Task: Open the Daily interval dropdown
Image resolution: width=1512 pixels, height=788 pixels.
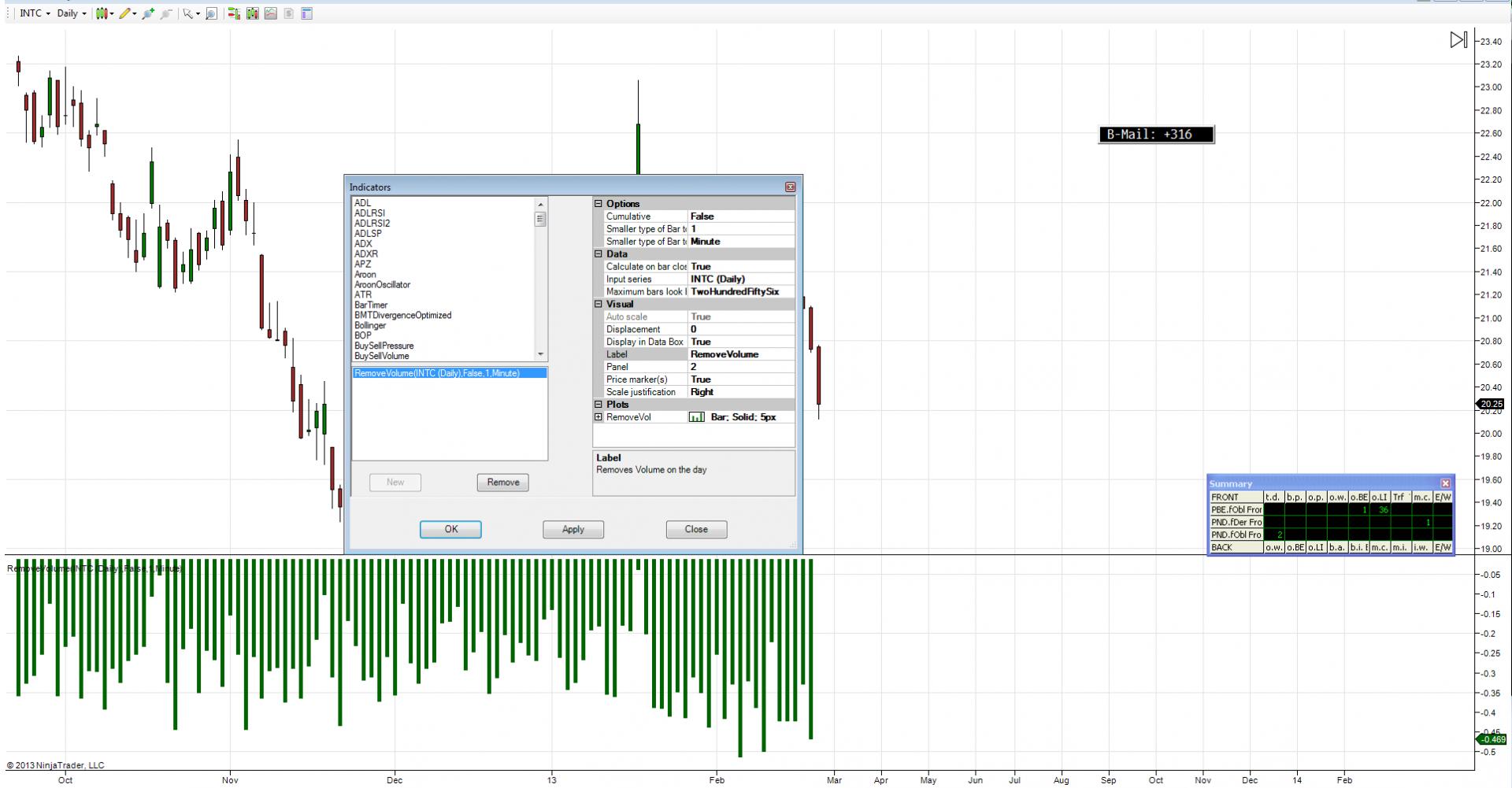Action: [71, 13]
